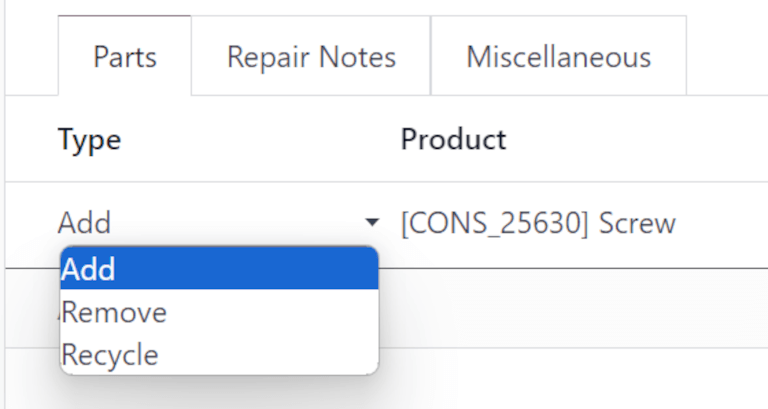
Task: Keep Add as the part type
Action: coord(90,270)
